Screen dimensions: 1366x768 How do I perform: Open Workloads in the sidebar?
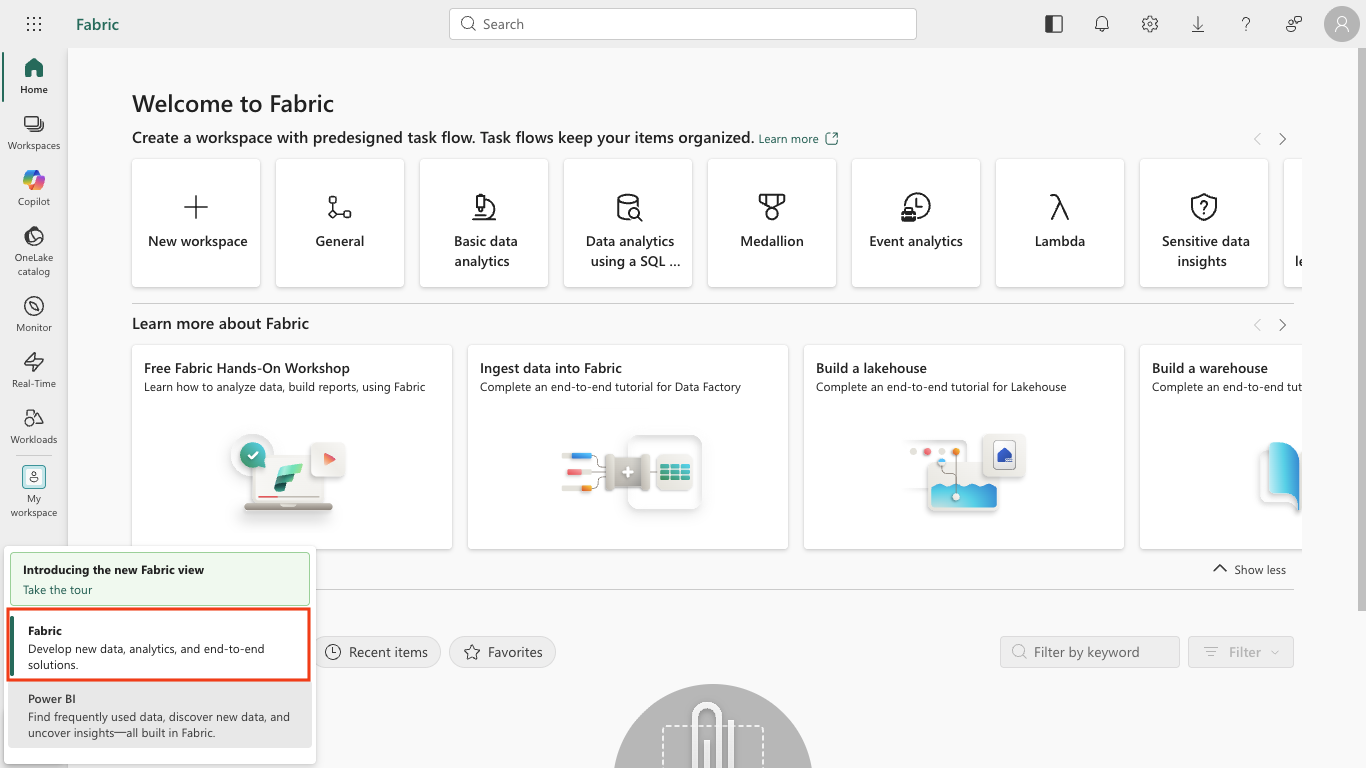(34, 426)
